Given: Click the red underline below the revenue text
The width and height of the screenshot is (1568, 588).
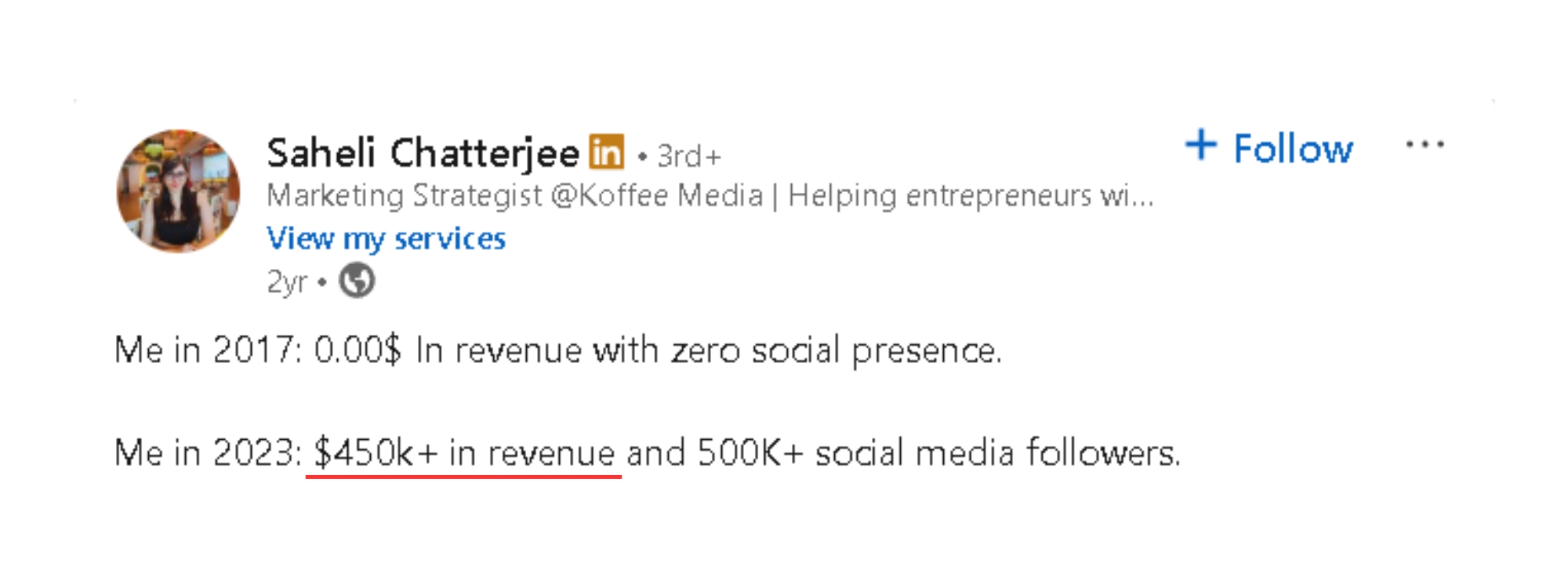Looking at the screenshot, I should tap(464, 475).
